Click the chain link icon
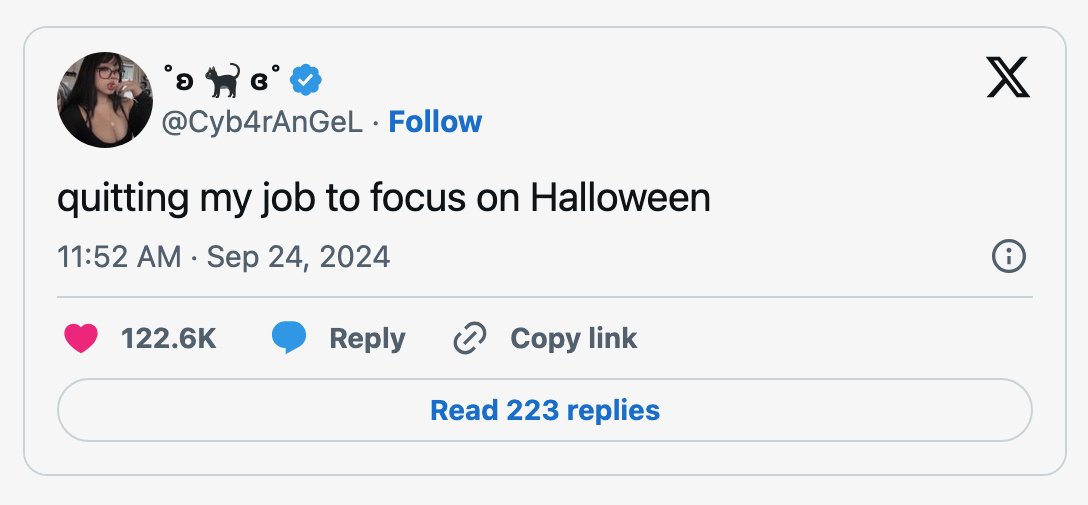 (470, 339)
